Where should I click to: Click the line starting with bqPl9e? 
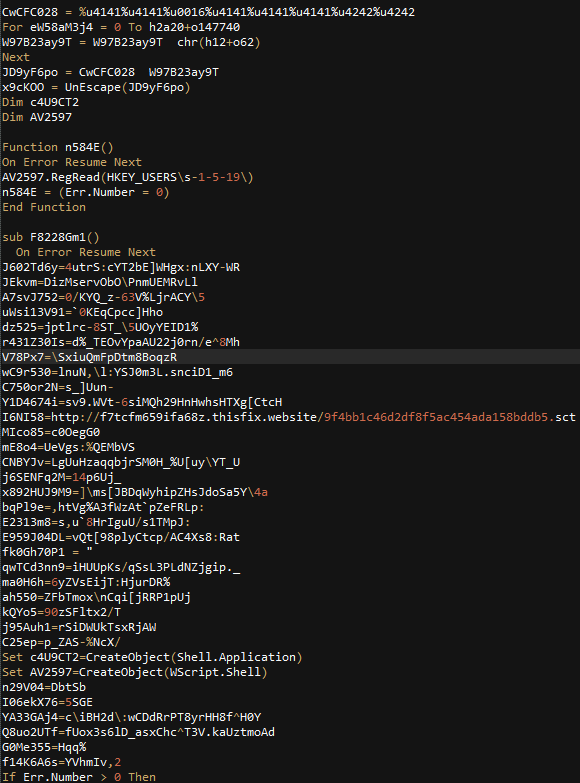click(103, 507)
